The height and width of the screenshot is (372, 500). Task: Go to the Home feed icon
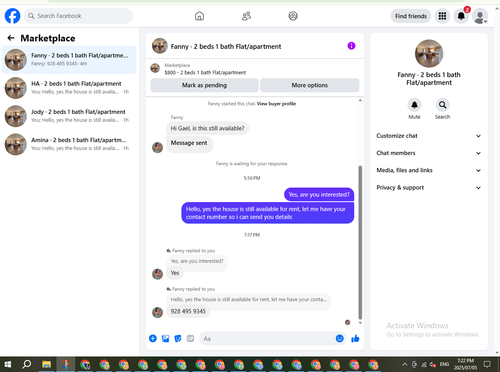coord(199,16)
